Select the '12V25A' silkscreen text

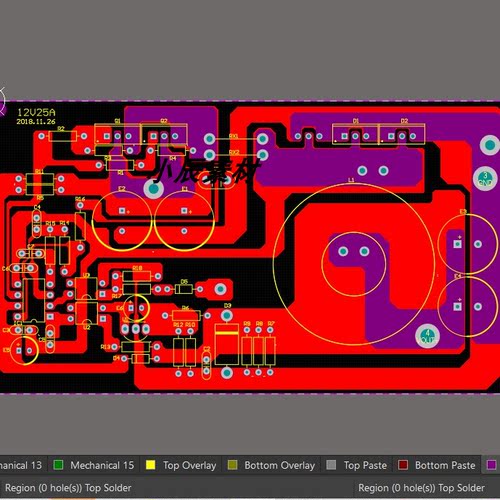[x=36, y=112]
